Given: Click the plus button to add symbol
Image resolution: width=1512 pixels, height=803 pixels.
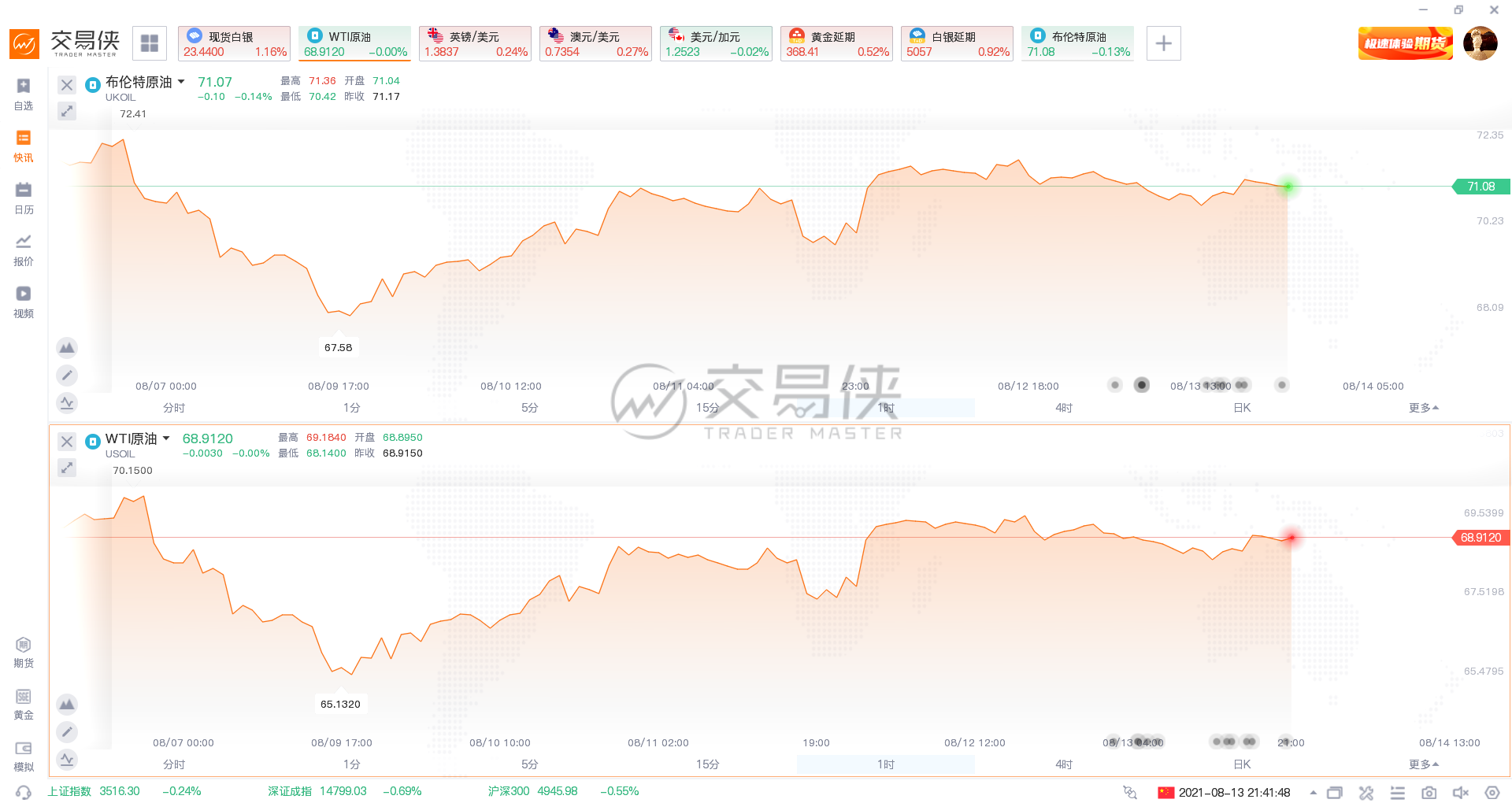Looking at the screenshot, I should (x=1163, y=43).
